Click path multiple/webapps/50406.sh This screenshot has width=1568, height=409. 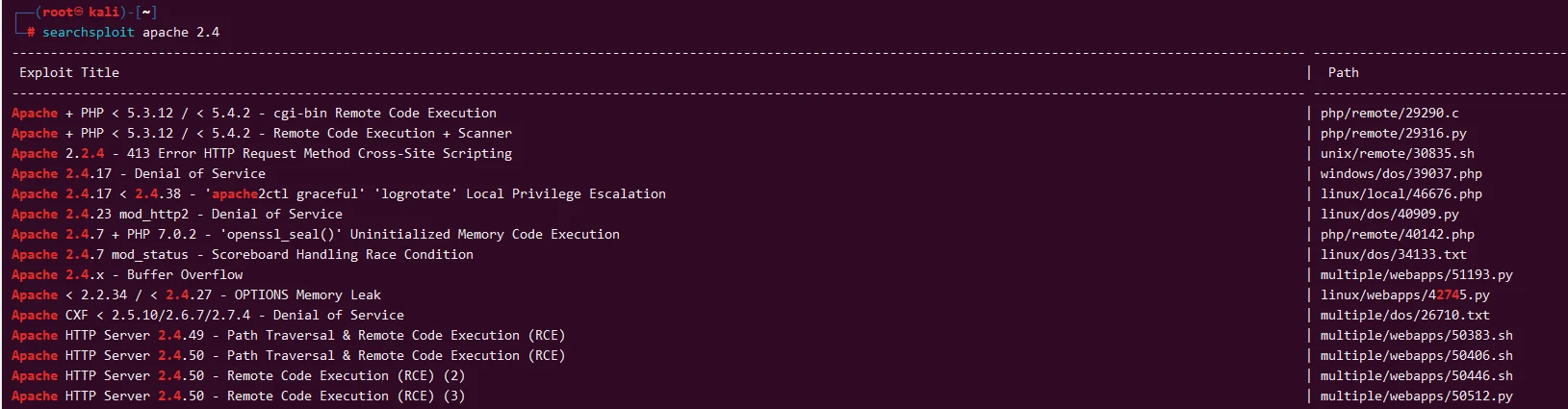(x=1416, y=356)
